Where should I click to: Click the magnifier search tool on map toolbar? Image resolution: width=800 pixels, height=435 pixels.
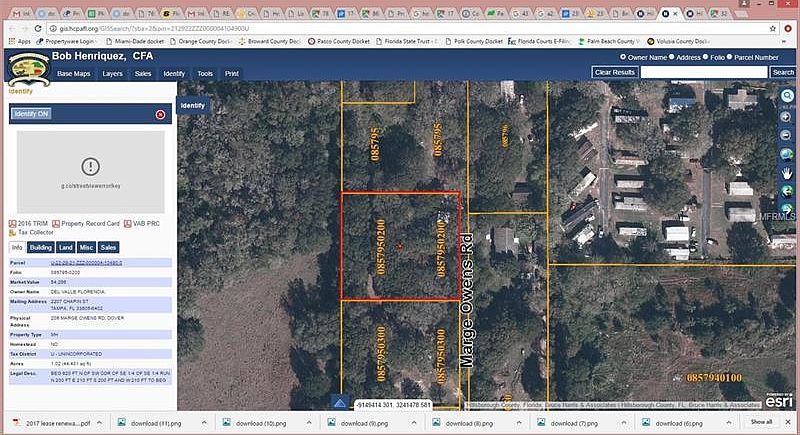tap(787, 96)
